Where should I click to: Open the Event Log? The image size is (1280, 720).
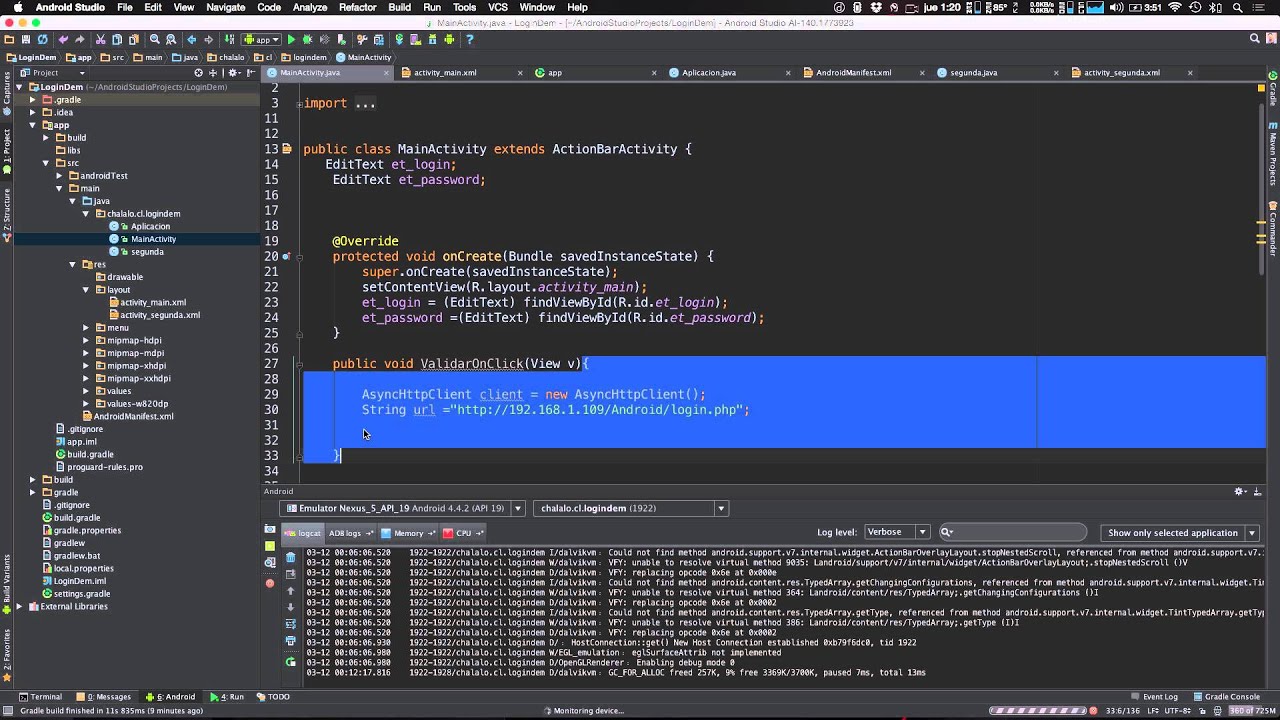[x=1154, y=697]
